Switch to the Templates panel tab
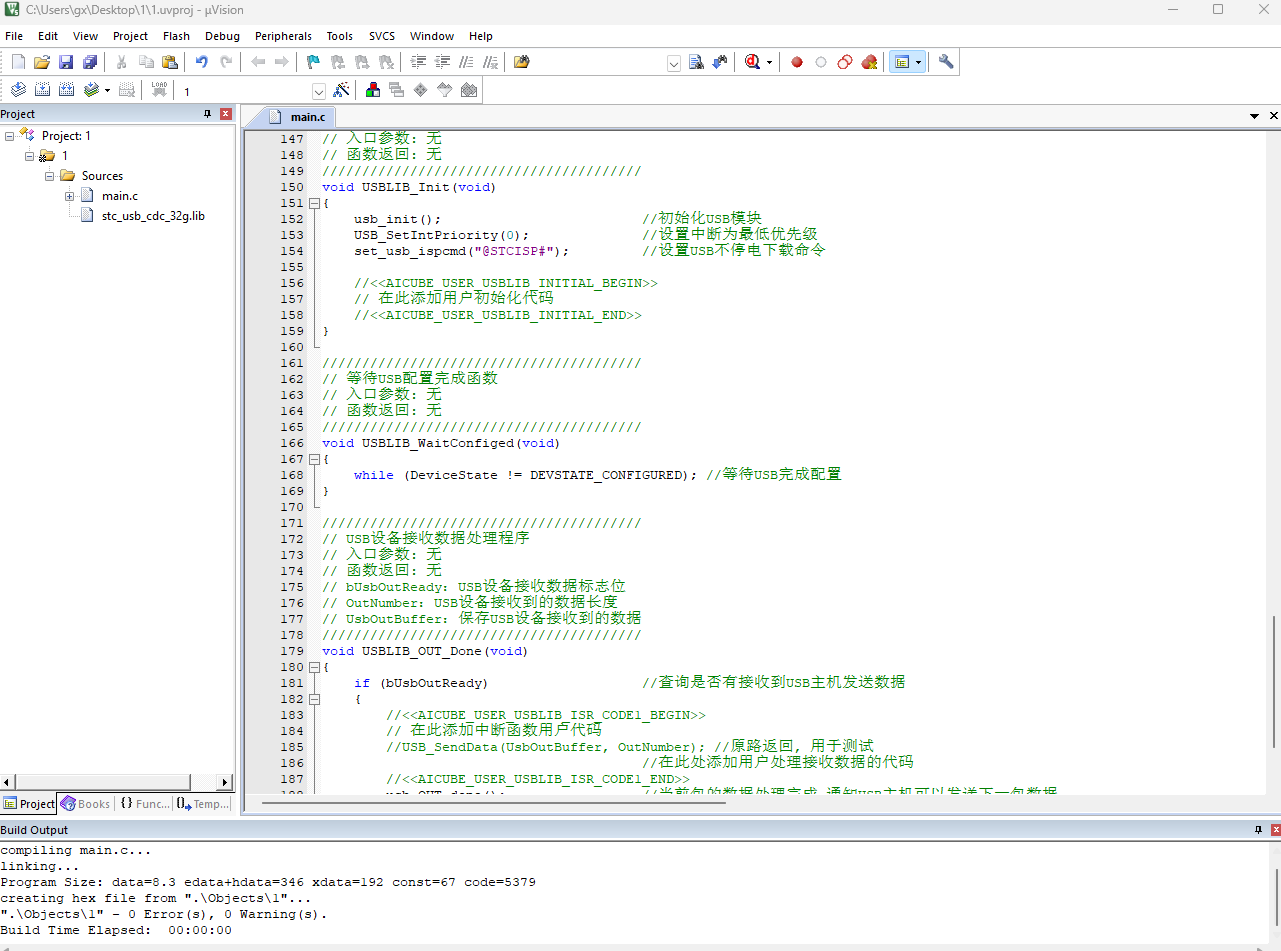 click(x=203, y=804)
